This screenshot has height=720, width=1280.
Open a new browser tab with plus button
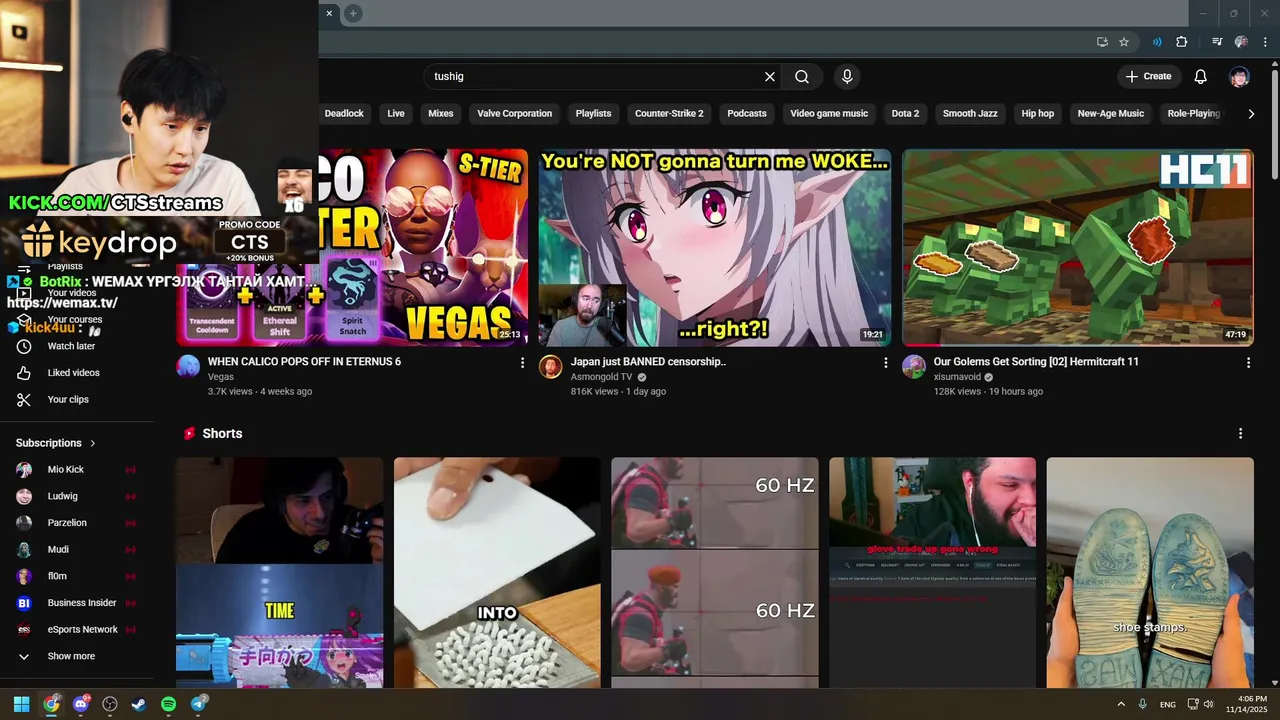coord(353,13)
